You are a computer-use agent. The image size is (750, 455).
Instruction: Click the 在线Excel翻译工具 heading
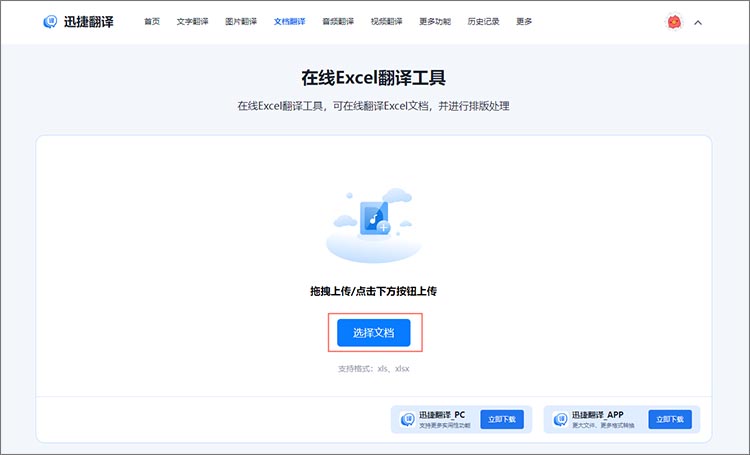tap(374, 78)
